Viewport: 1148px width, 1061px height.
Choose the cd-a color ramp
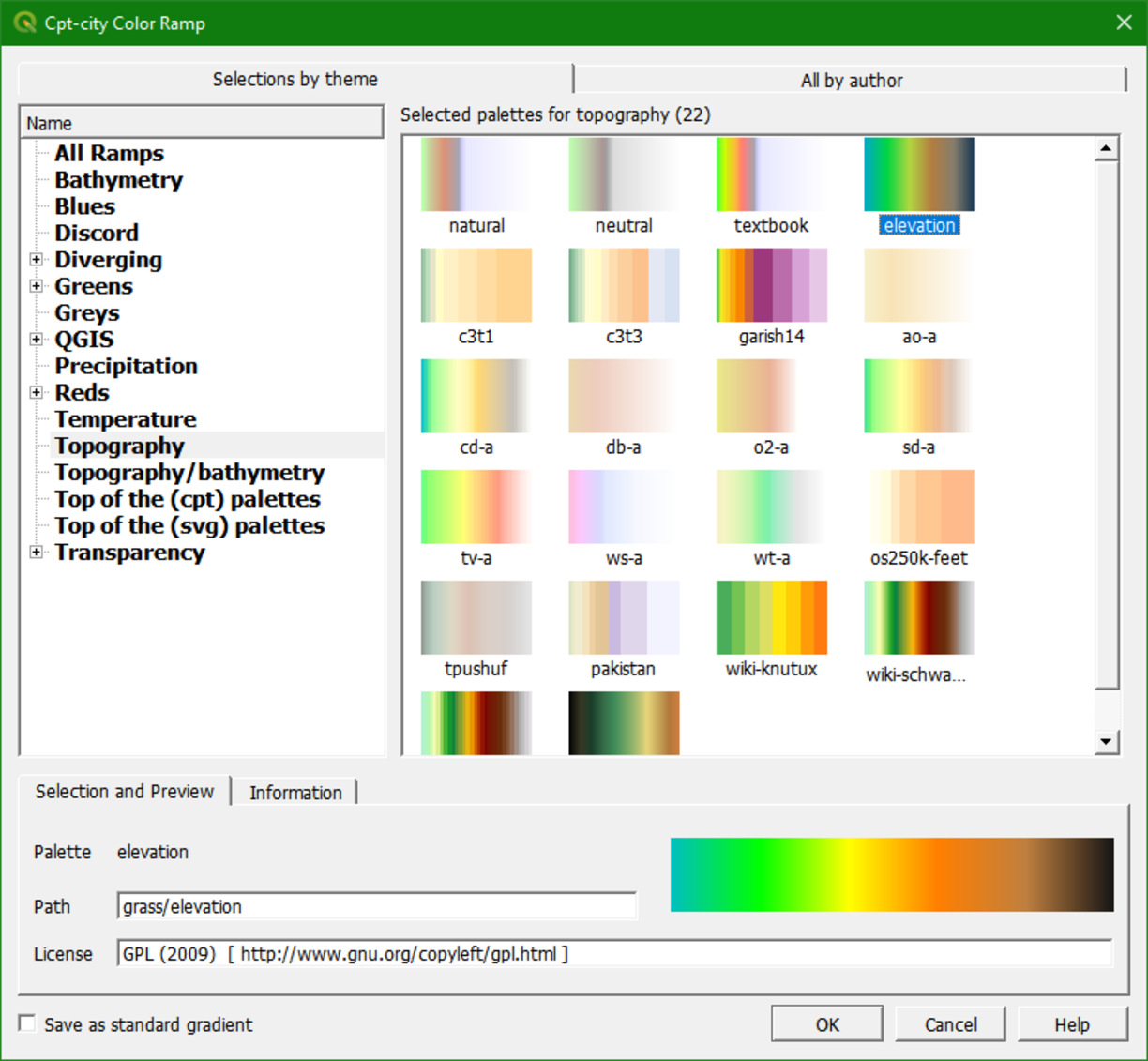point(476,396)
